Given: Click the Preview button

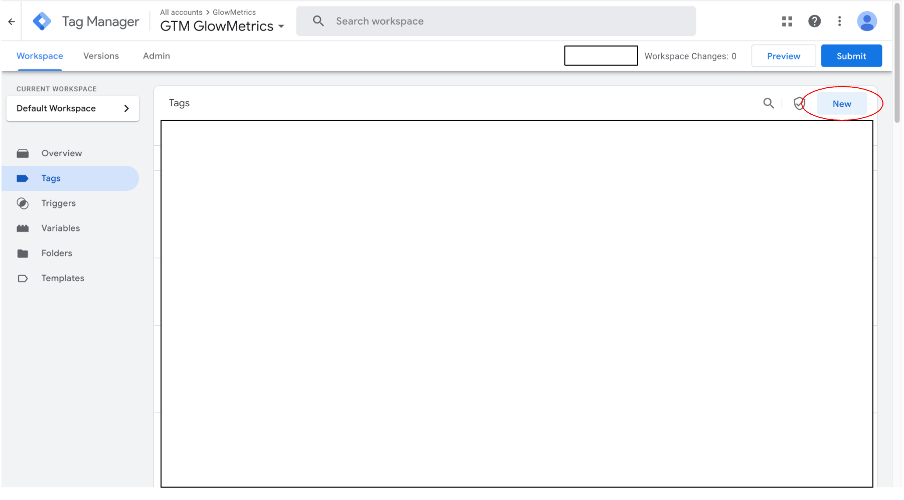Looking at the screenshot, I should point(783,56).
